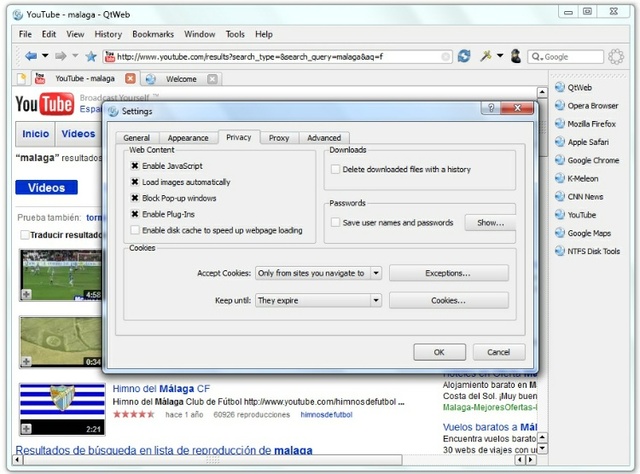
Task: Click Show... passwords button
Action: tap(490, 223)
